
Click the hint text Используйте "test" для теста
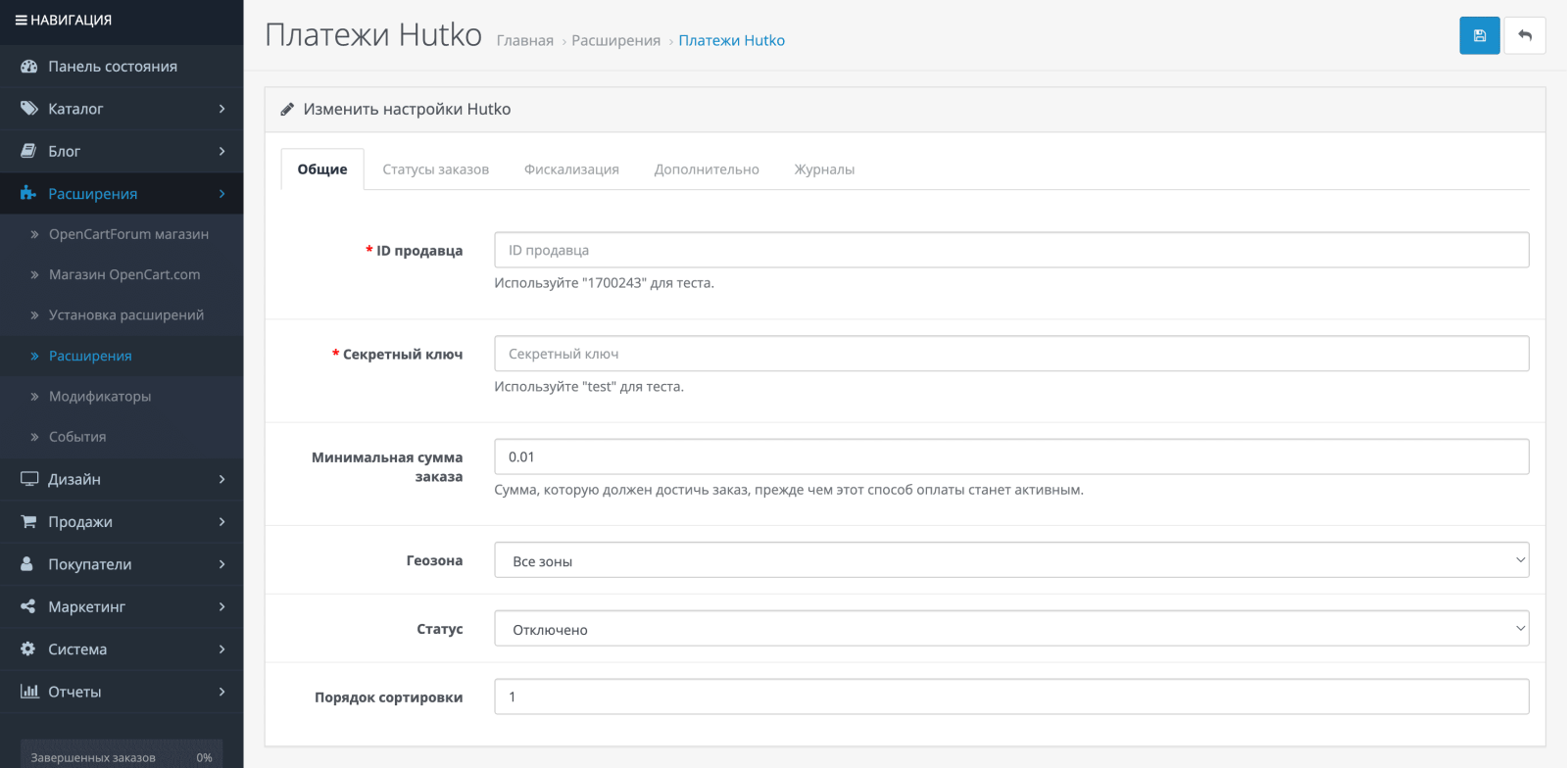(x=589, y=387)
